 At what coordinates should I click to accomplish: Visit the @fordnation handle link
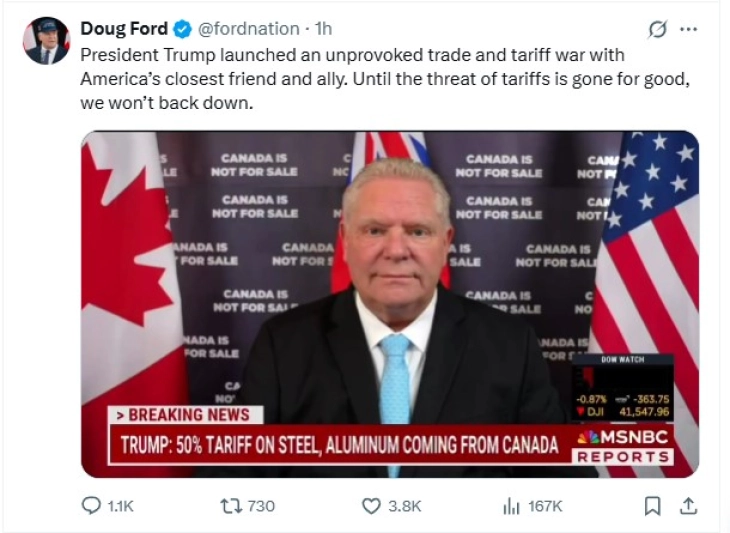[x=248, y=29]
